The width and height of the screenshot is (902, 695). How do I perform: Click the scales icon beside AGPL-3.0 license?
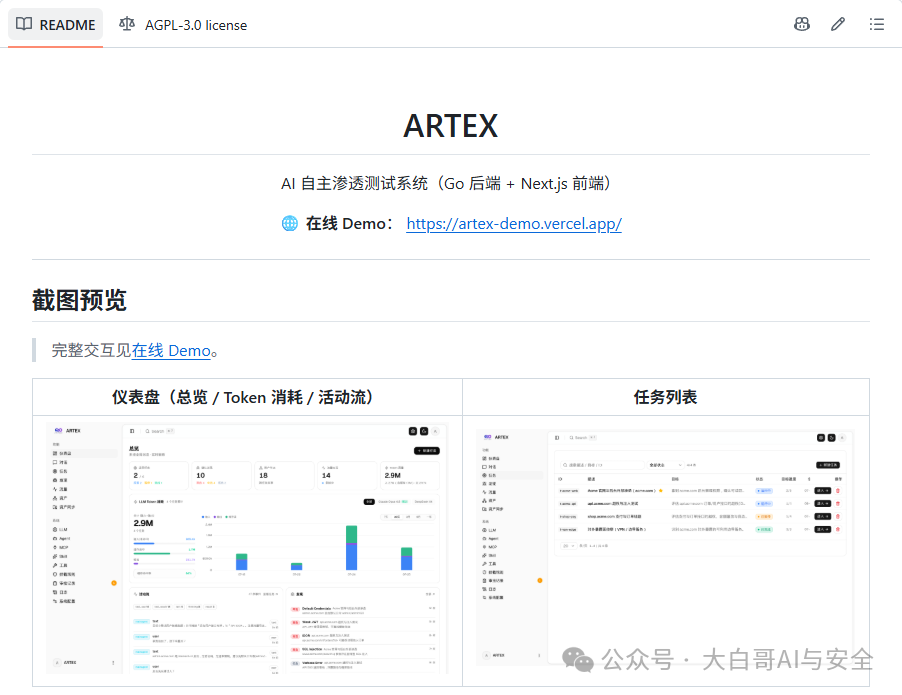(127, 24)
